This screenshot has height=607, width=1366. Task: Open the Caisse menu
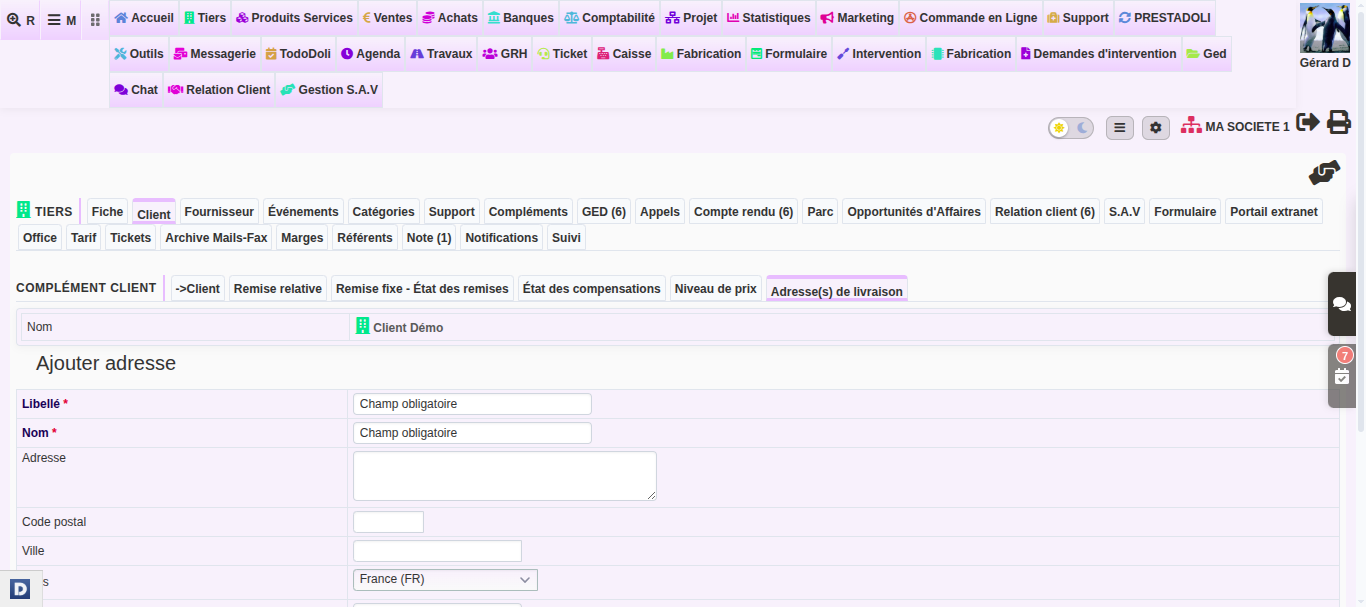pos(624,54)
